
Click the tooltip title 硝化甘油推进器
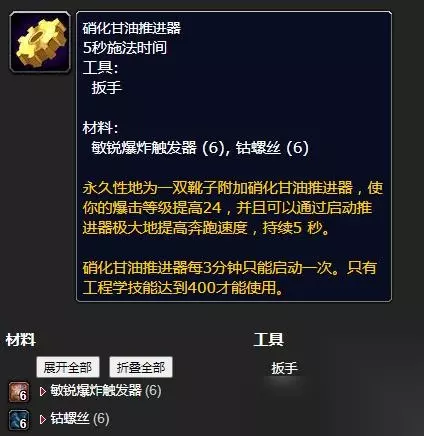click(x=132, y=28)
